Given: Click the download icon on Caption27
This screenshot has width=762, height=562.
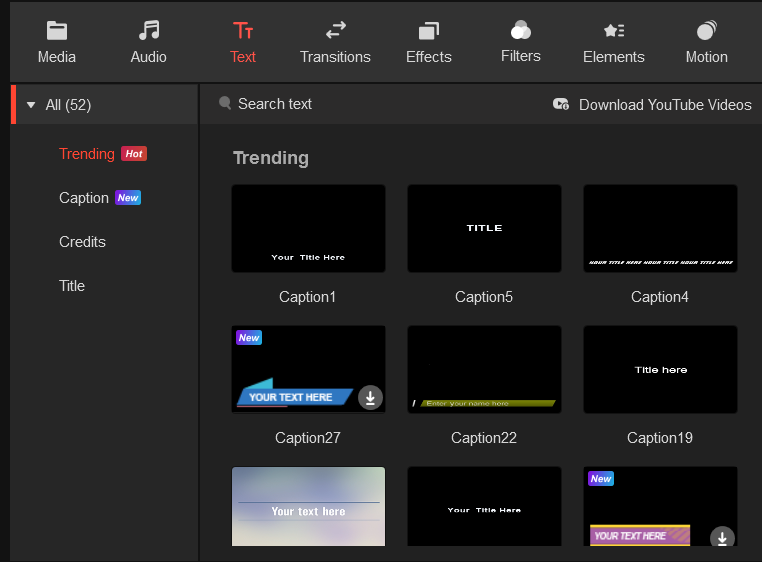Looking at the screenshot, I should pos(370,397).
